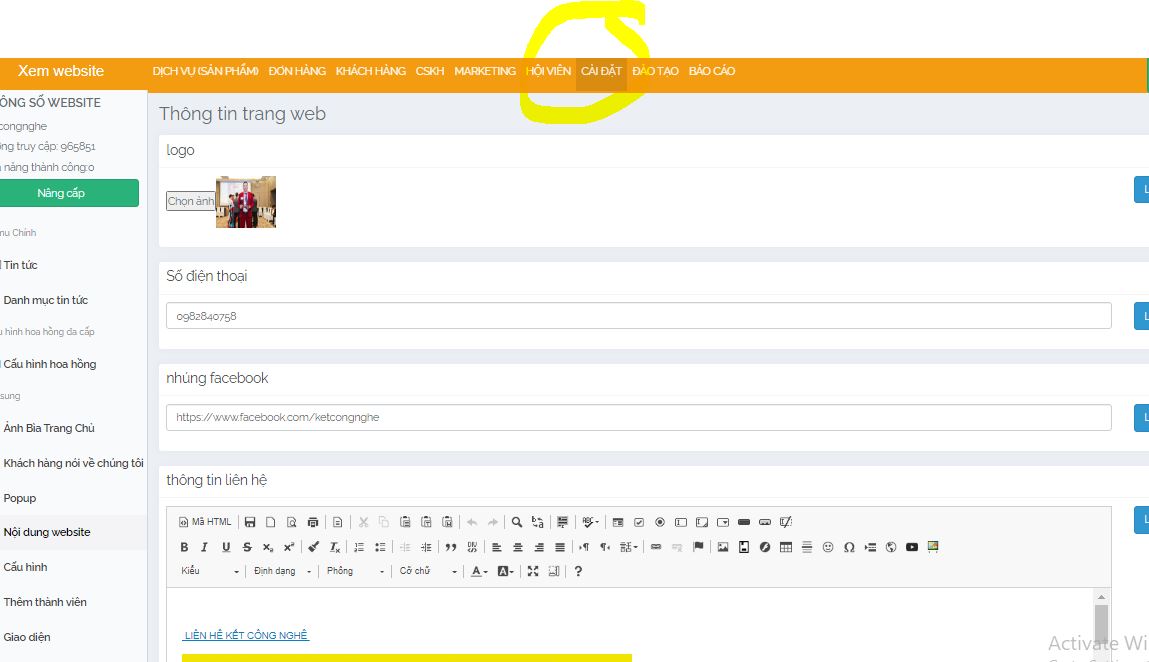Insert a YouTube video in the editor
The image size is (1149, 662).
912,547
